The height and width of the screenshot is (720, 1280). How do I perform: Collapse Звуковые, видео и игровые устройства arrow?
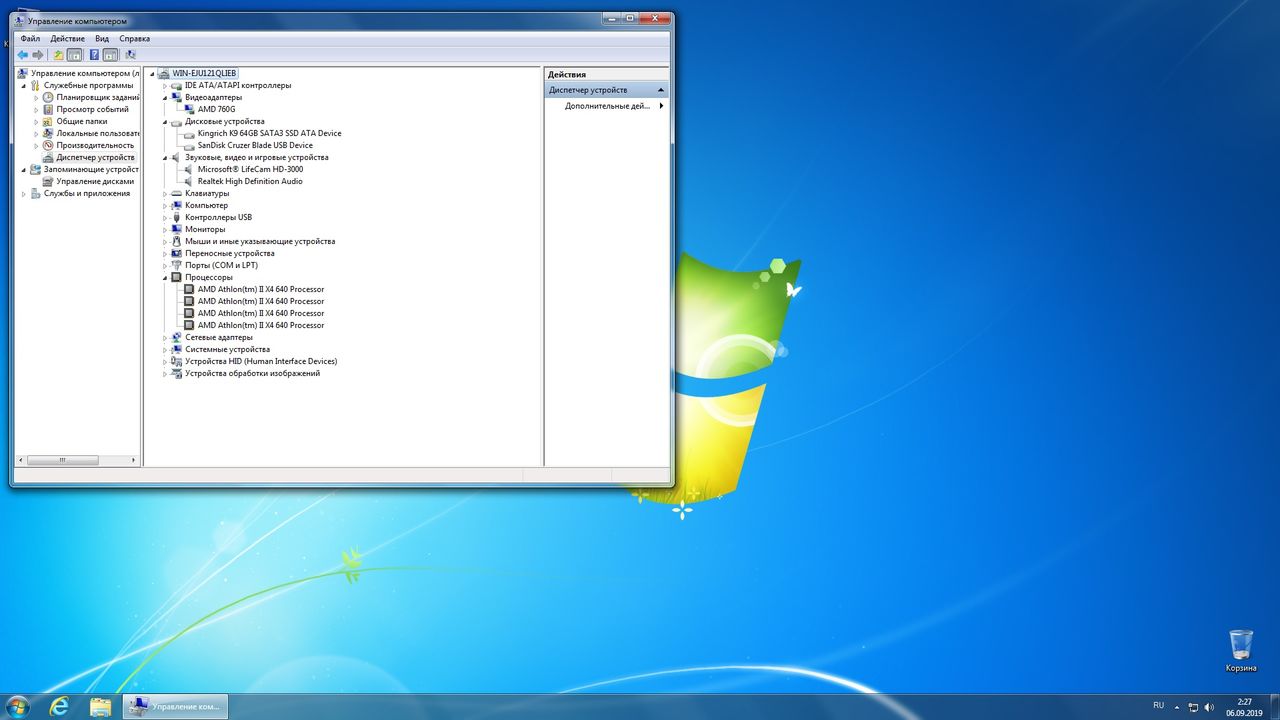pyautogui.click(x=165, y=157)
